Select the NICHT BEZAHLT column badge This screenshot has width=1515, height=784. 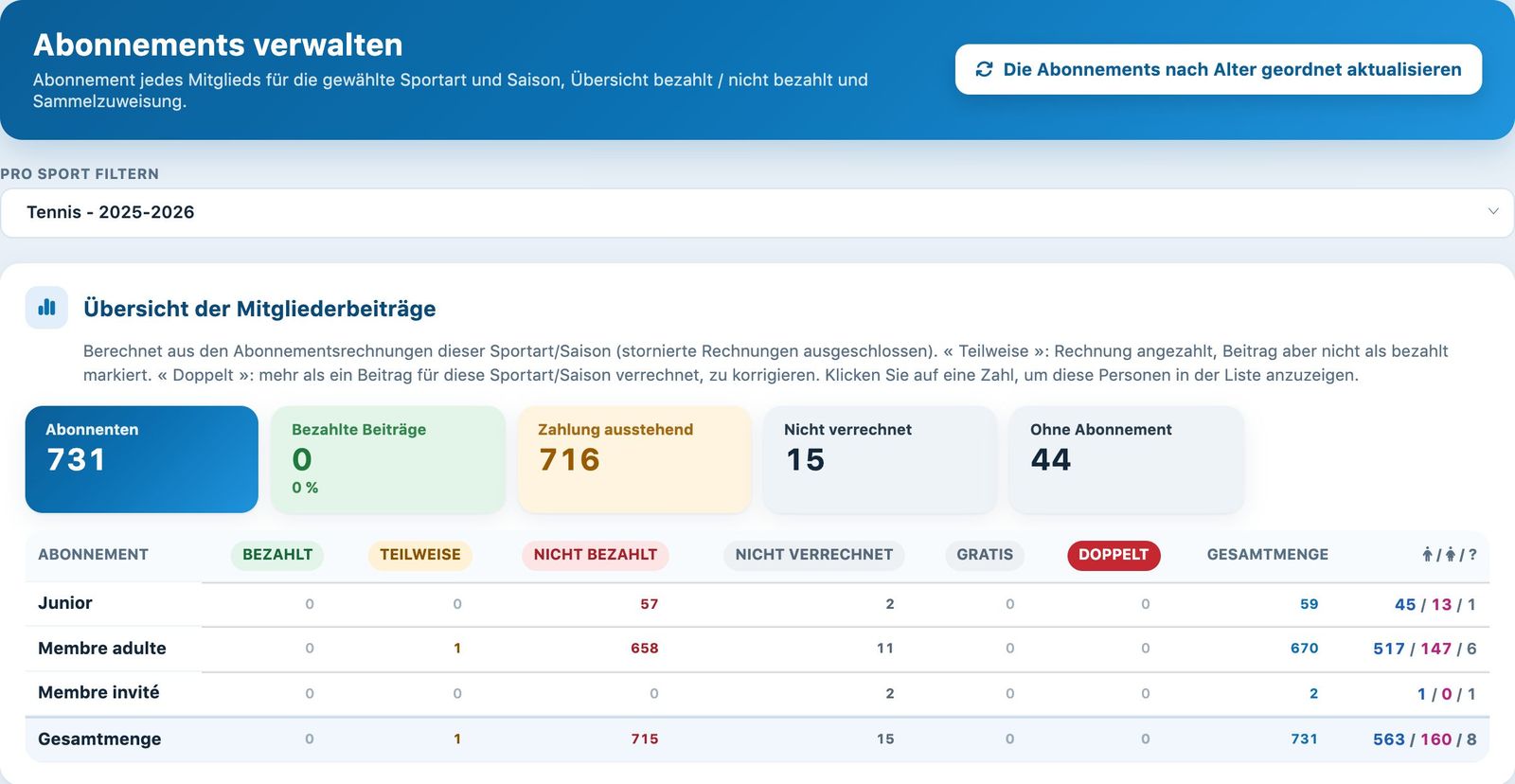[x=596, y=555]
